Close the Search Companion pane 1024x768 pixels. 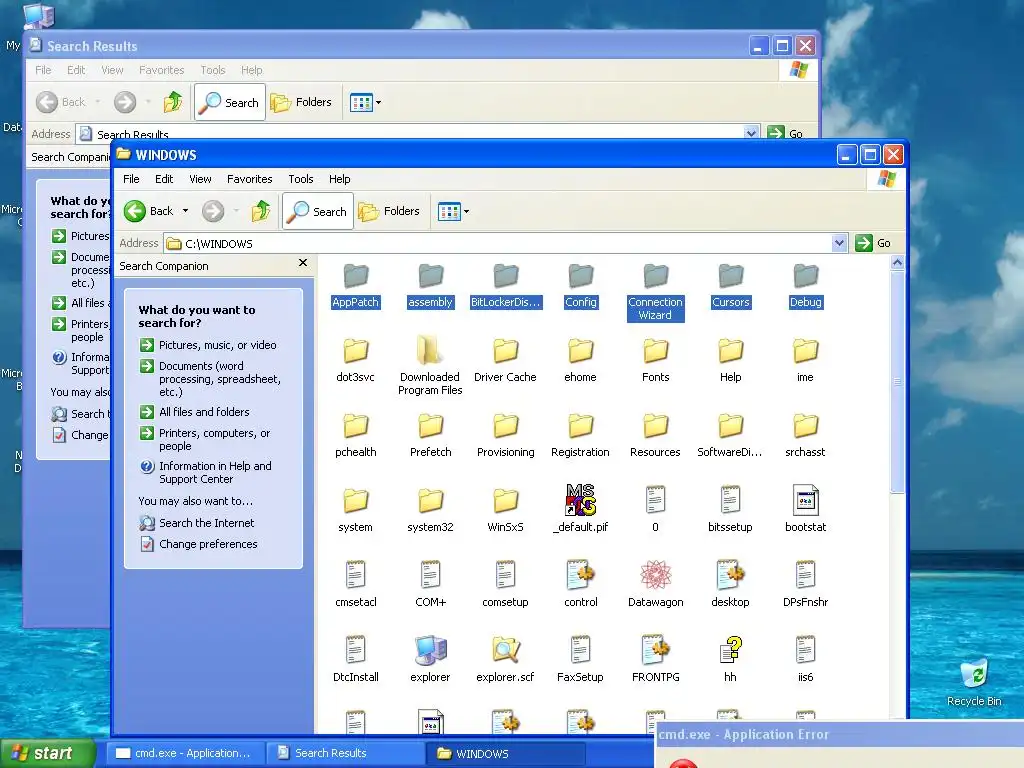303,263
